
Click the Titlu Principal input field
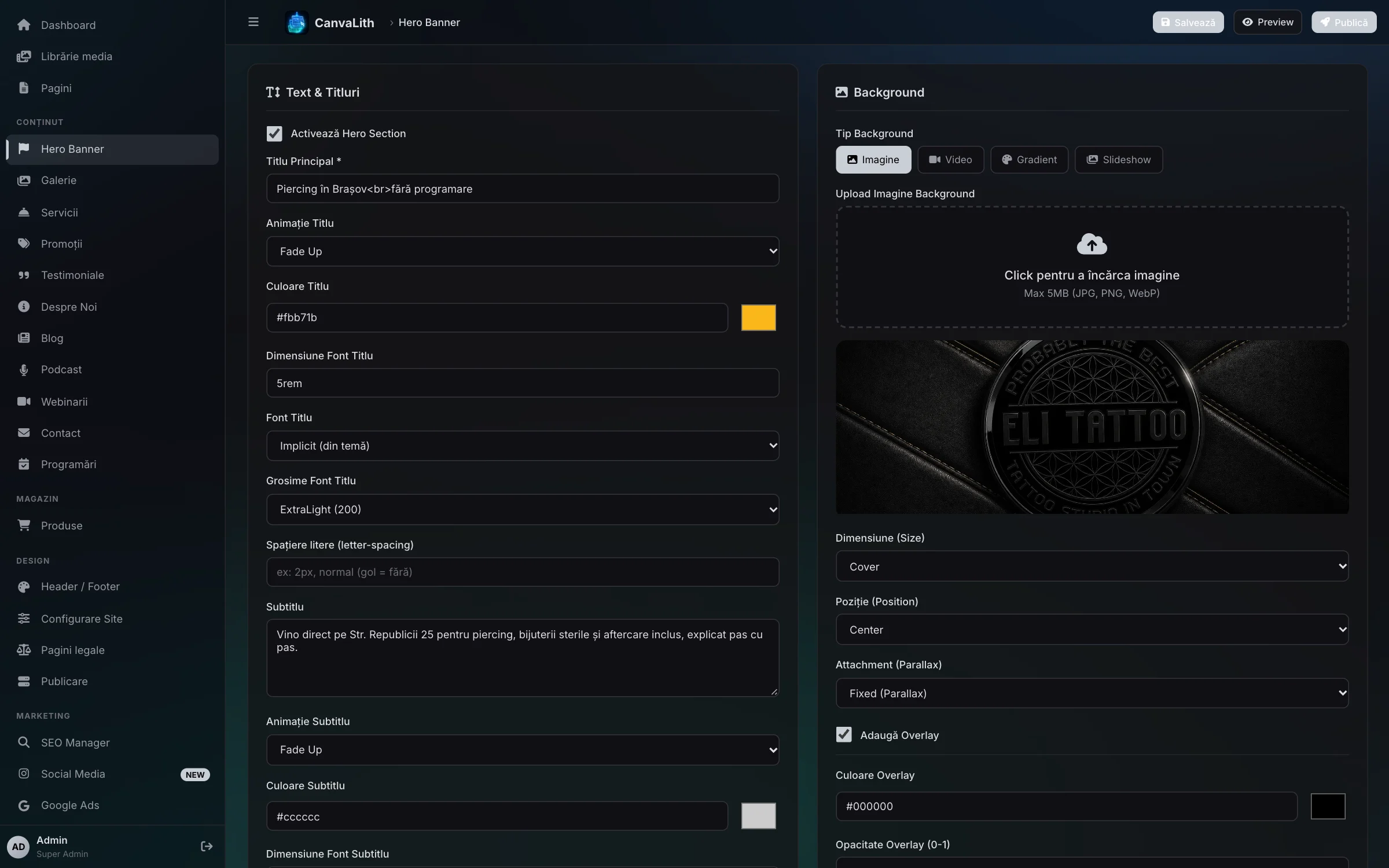click(x=523, y=189)
